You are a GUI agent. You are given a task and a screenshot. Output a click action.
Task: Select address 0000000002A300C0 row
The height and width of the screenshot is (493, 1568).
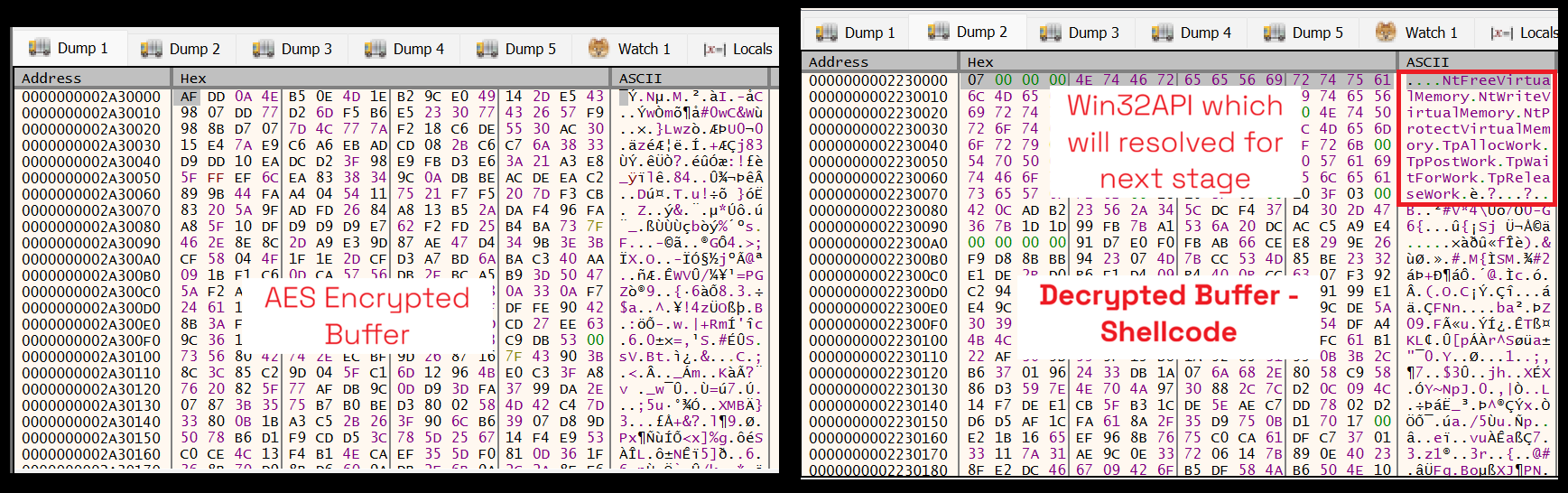pos(91,292)
